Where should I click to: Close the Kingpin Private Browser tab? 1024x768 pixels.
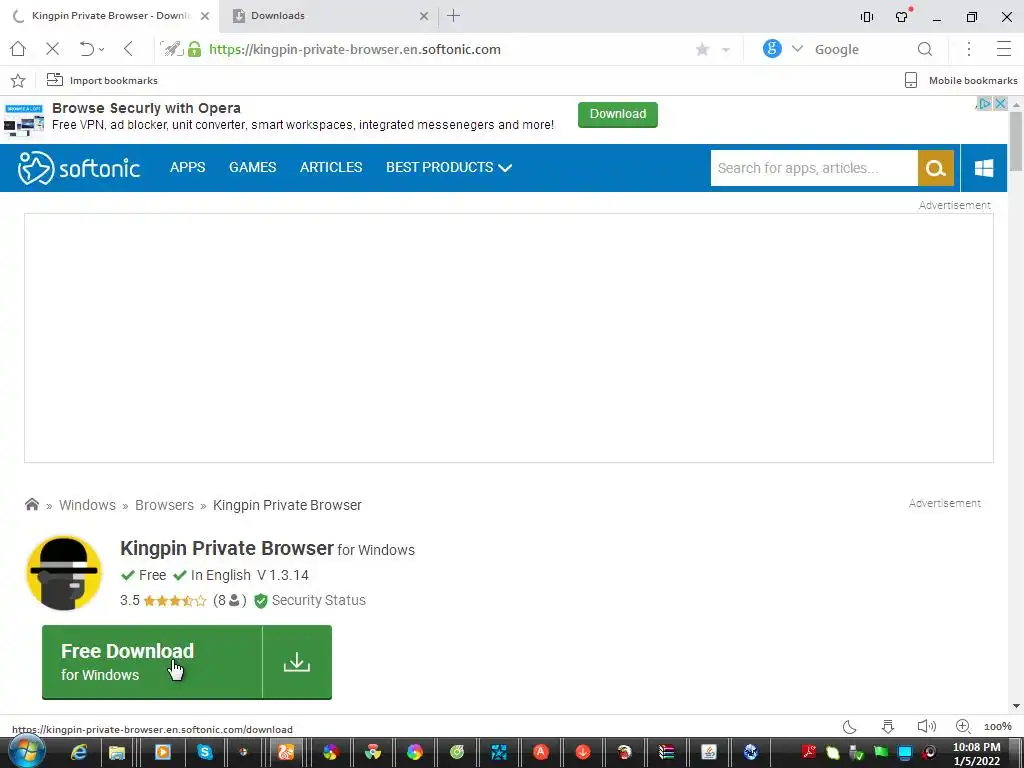point(205,16)
